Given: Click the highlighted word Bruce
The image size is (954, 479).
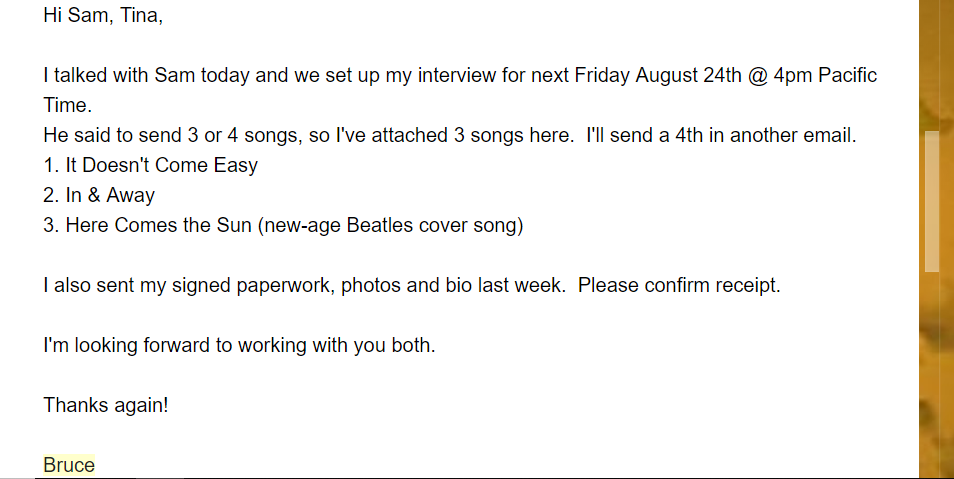Looking at the screenshot, I should (x=69, y=465).
